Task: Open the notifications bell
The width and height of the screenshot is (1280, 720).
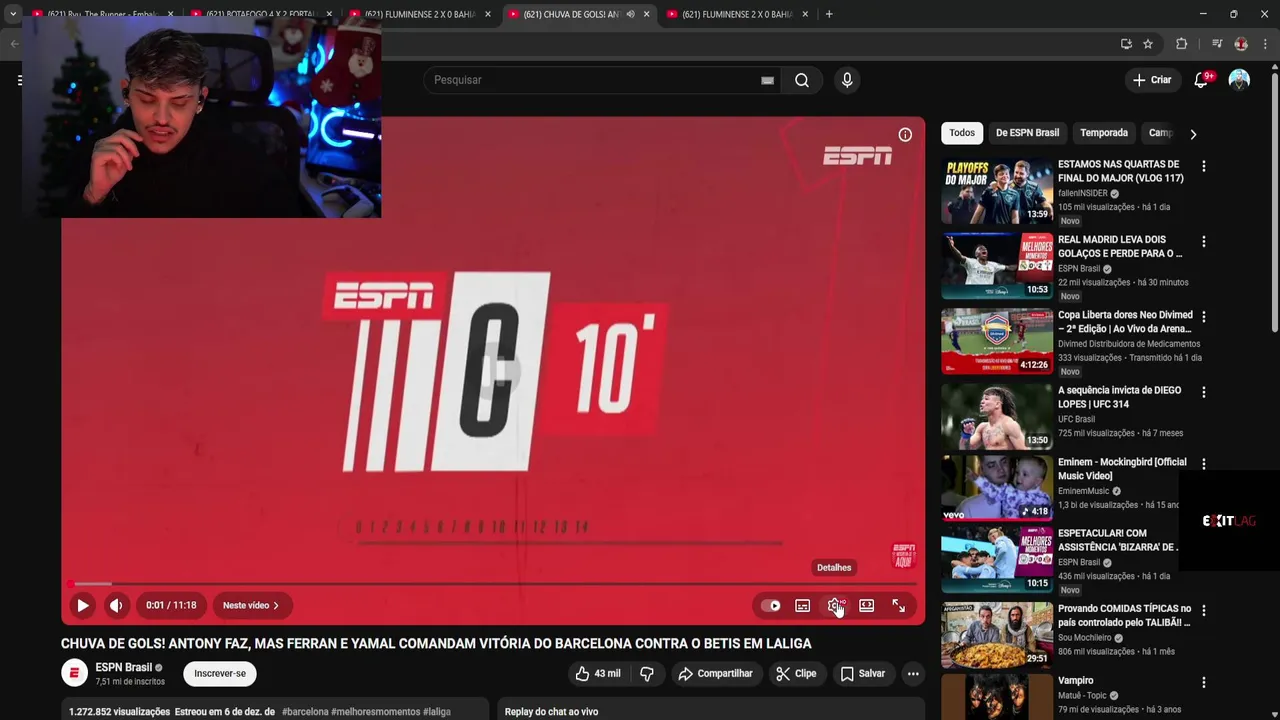Action: (1201, 80)
